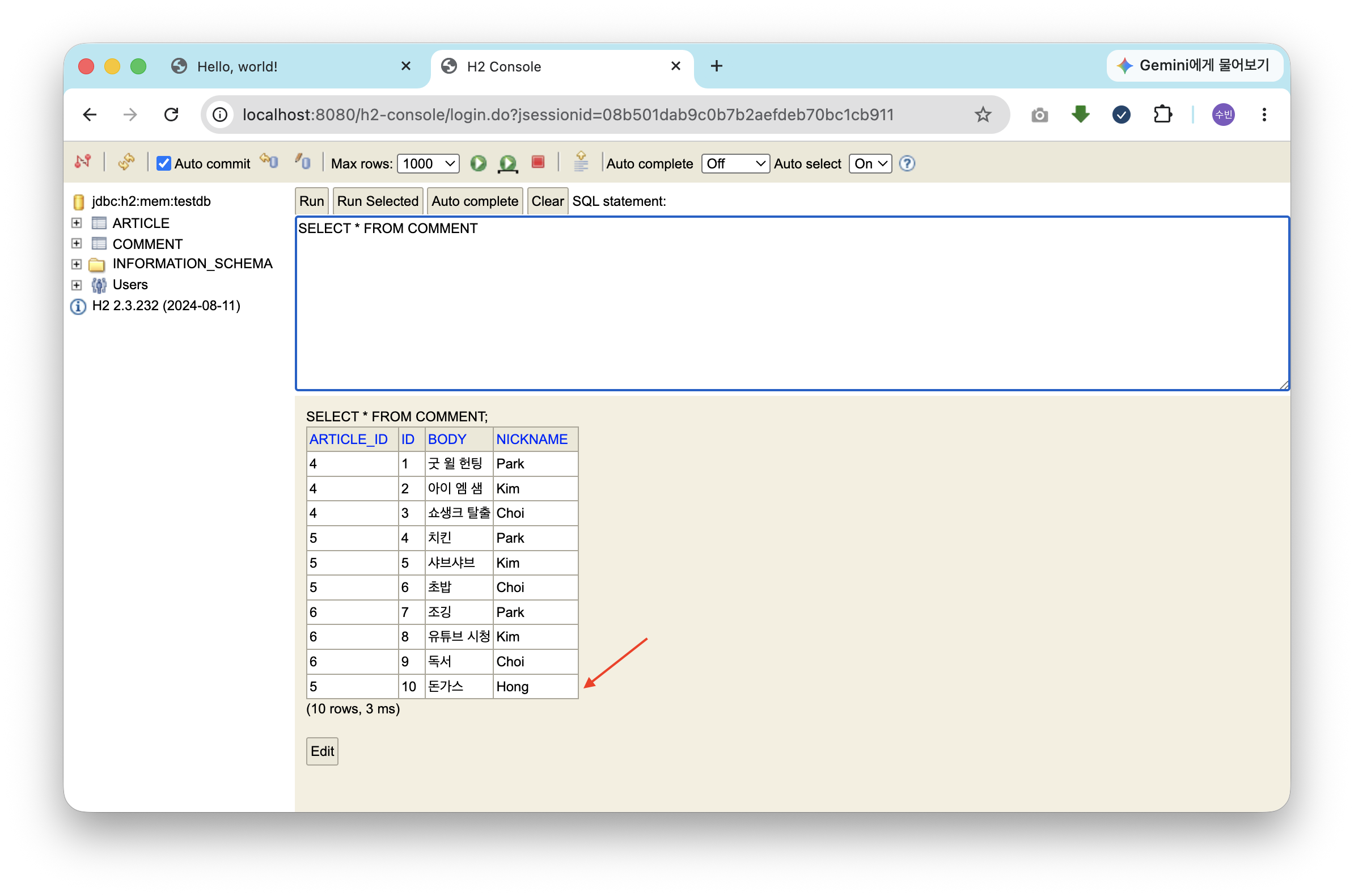Click the Run Selected button
This screenshot has width=1354, height=896.
pyautogui.click(x=378, y=201)
